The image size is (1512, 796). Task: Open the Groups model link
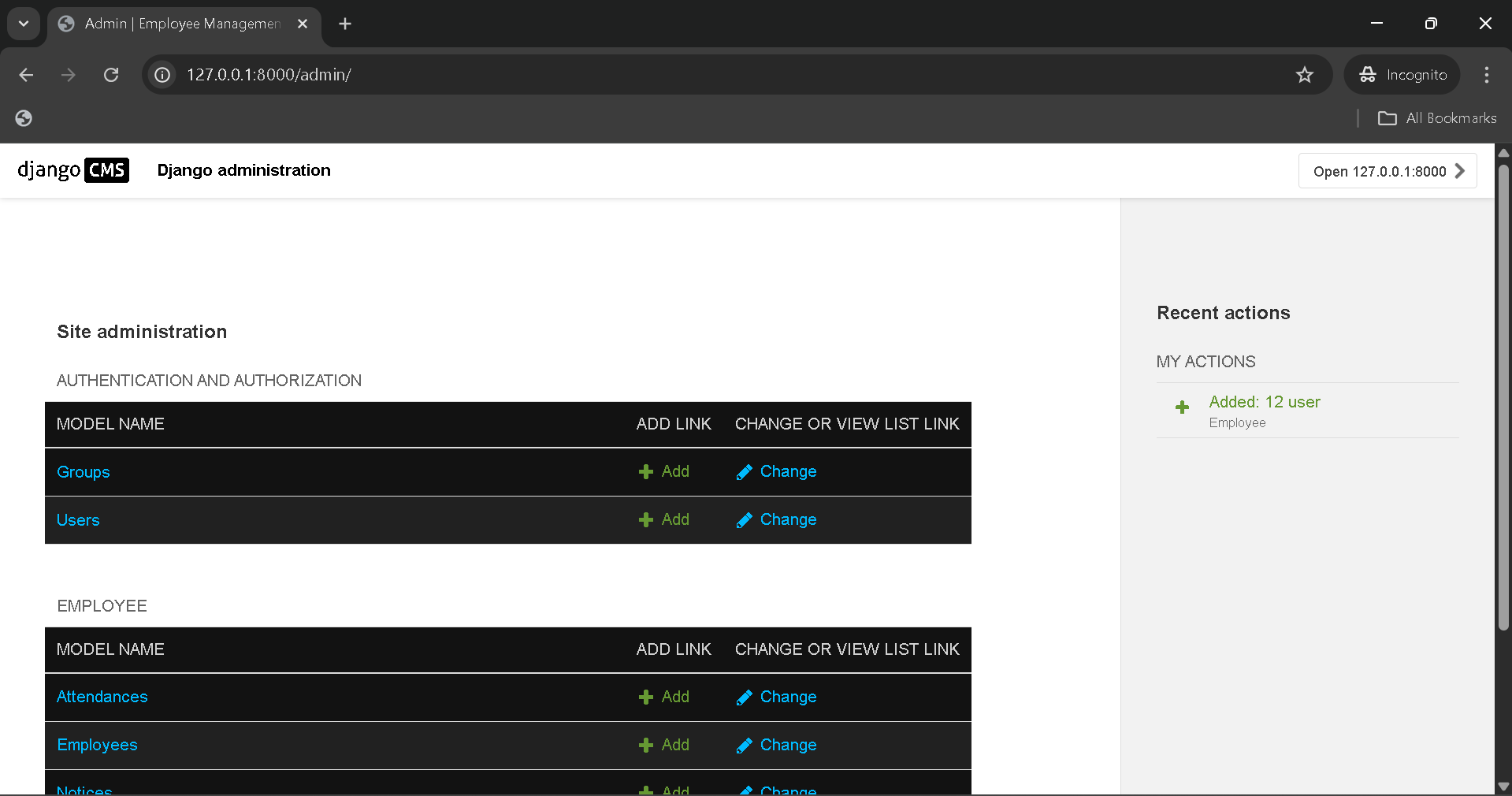83,472
